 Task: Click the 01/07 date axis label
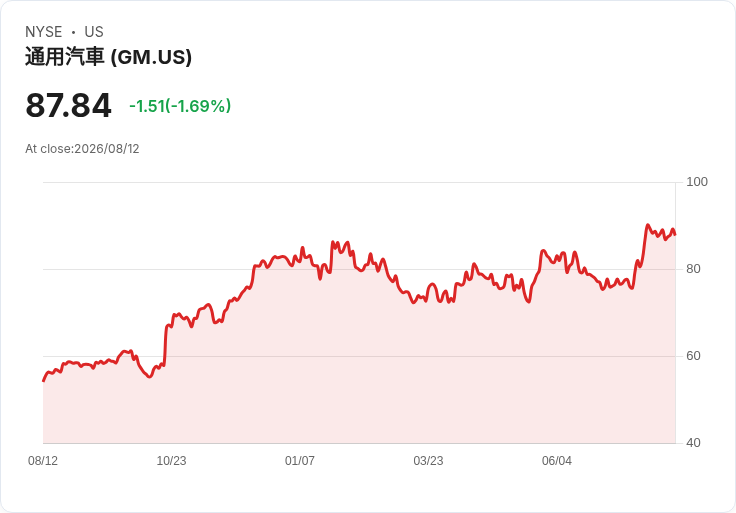(299, 461)
